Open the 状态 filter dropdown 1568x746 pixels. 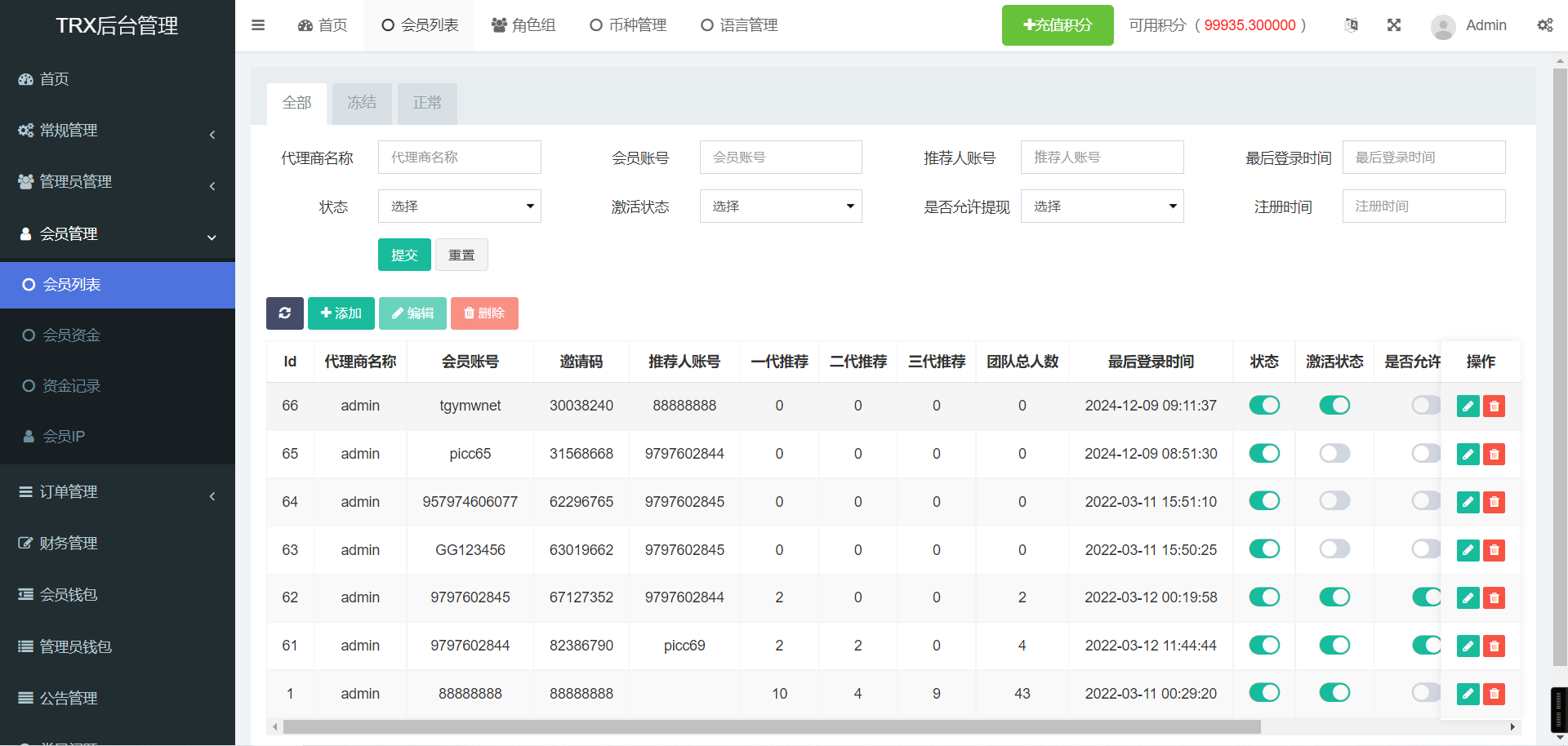tap(459, 206)
